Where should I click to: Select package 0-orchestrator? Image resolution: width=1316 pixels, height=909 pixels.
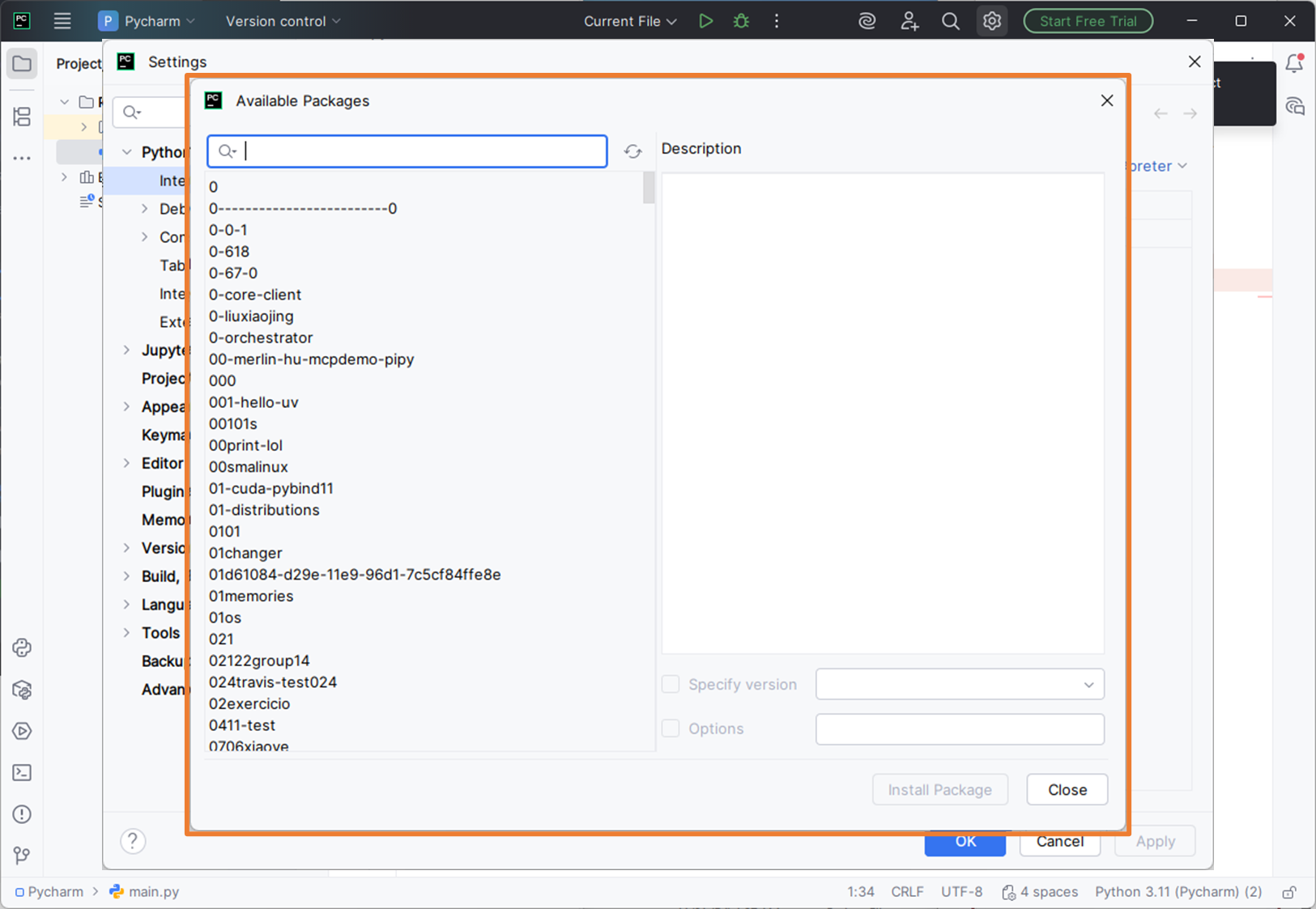[261, 338]
